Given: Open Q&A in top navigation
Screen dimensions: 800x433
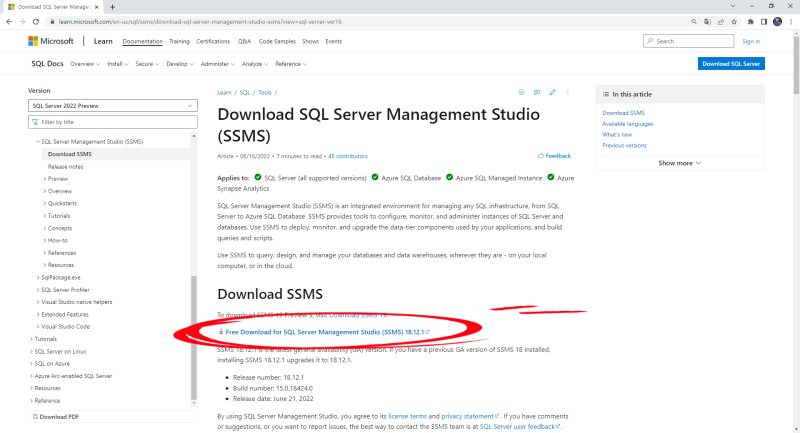Looking at the screenshot, I should tap(244, 41).
